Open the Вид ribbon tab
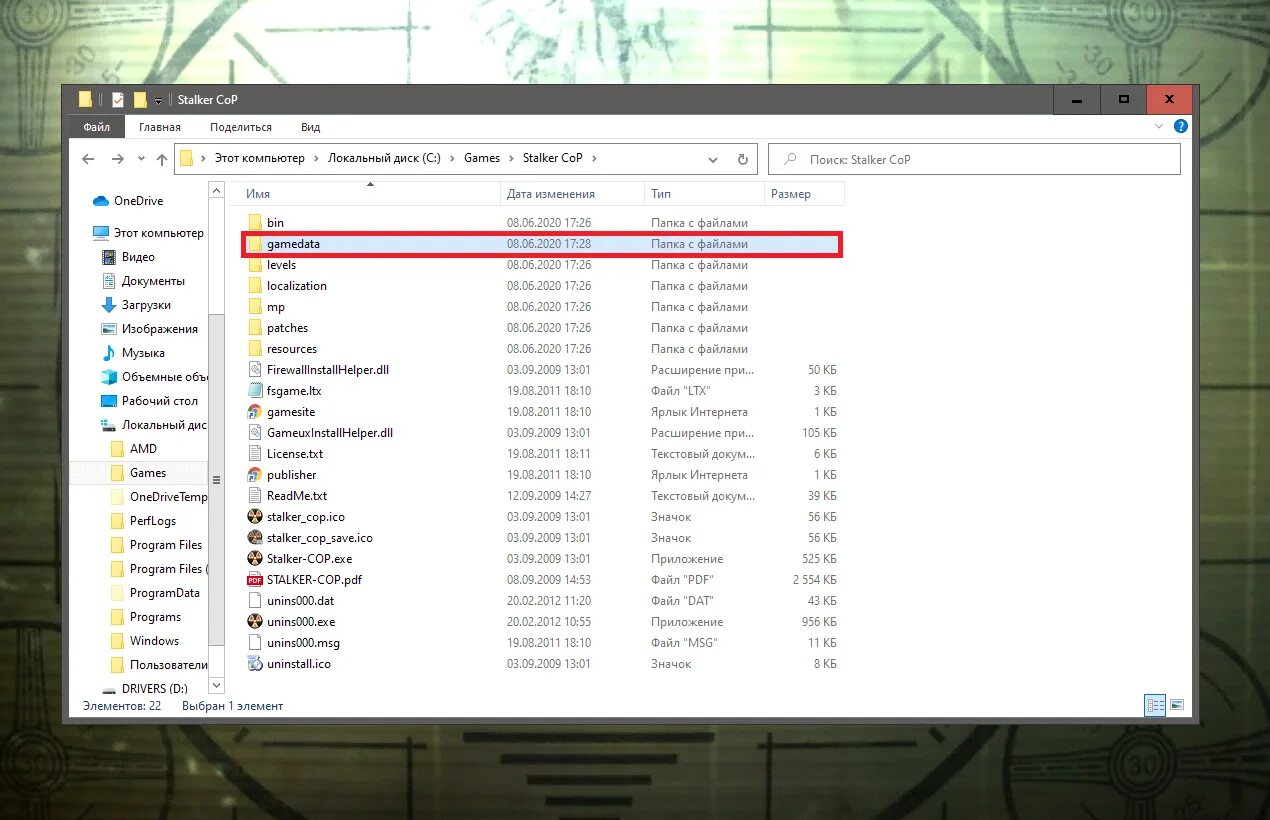 click(311, 127)
